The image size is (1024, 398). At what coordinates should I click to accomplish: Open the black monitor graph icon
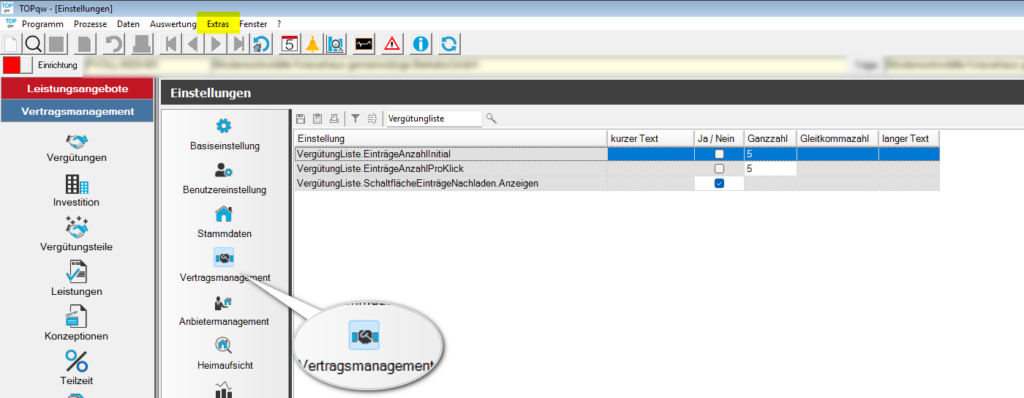[x=364, y=44]
